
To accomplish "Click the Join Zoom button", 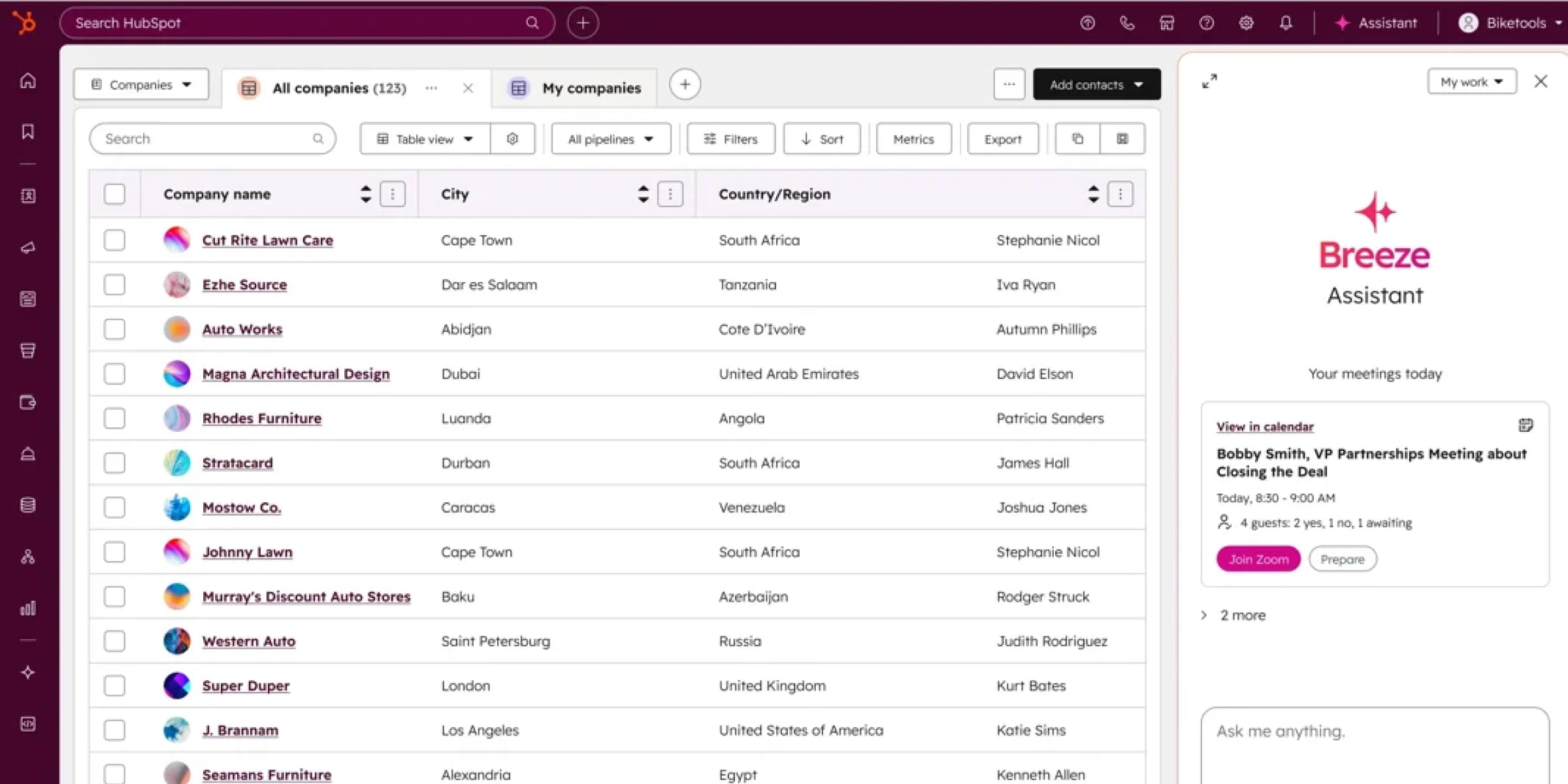I will point(1258,559).
